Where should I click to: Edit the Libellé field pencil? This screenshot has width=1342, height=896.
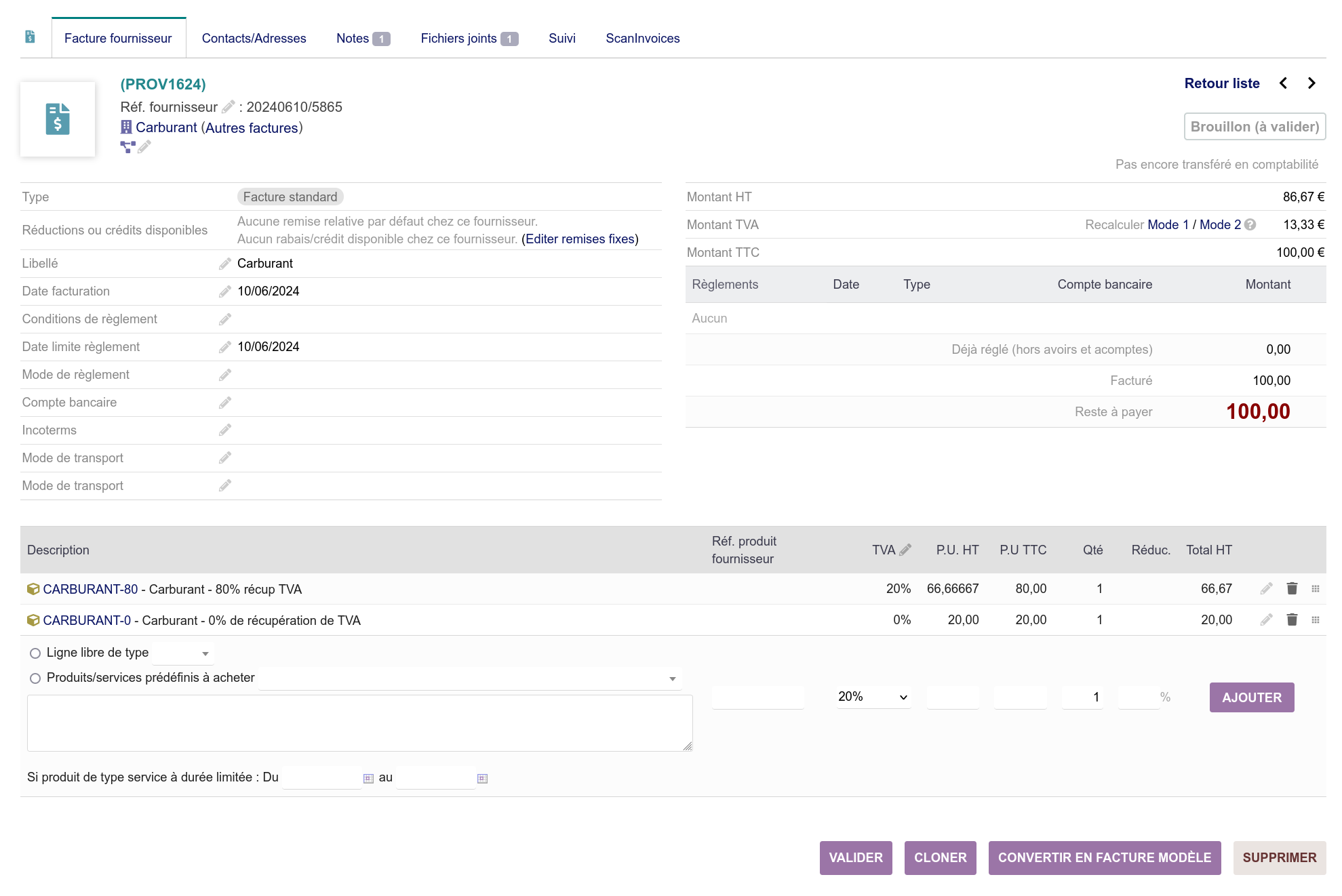pyautogui.click(x=225, y=264)
